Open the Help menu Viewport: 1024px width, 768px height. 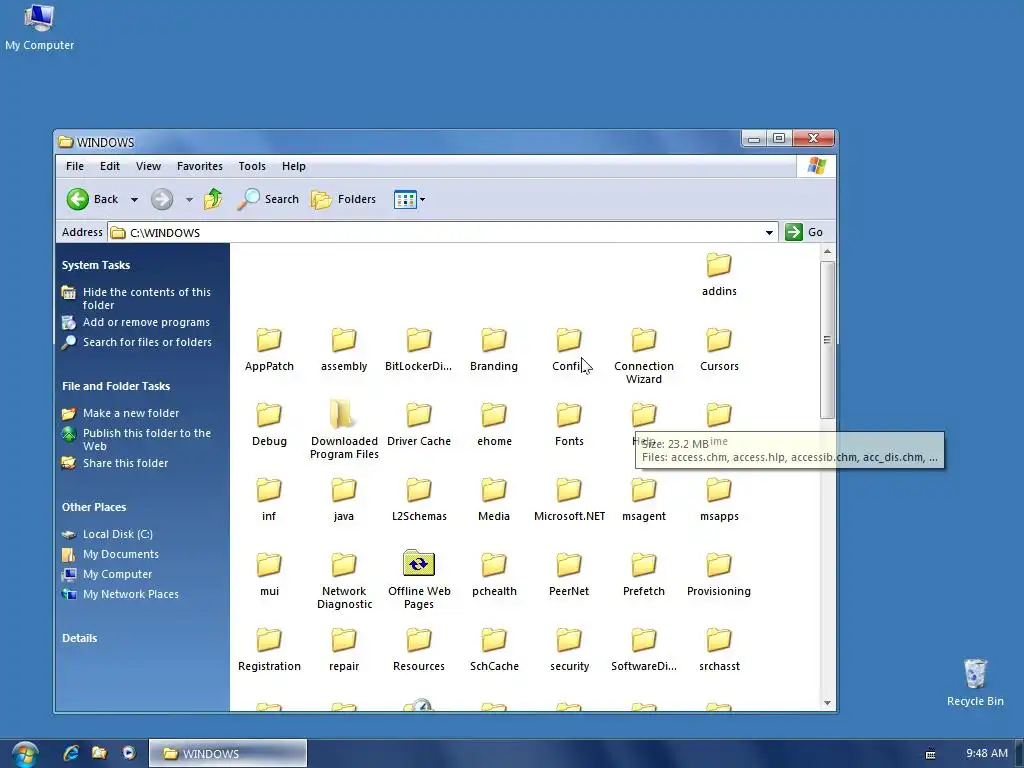pyautogui.click(x=294, y=166)
